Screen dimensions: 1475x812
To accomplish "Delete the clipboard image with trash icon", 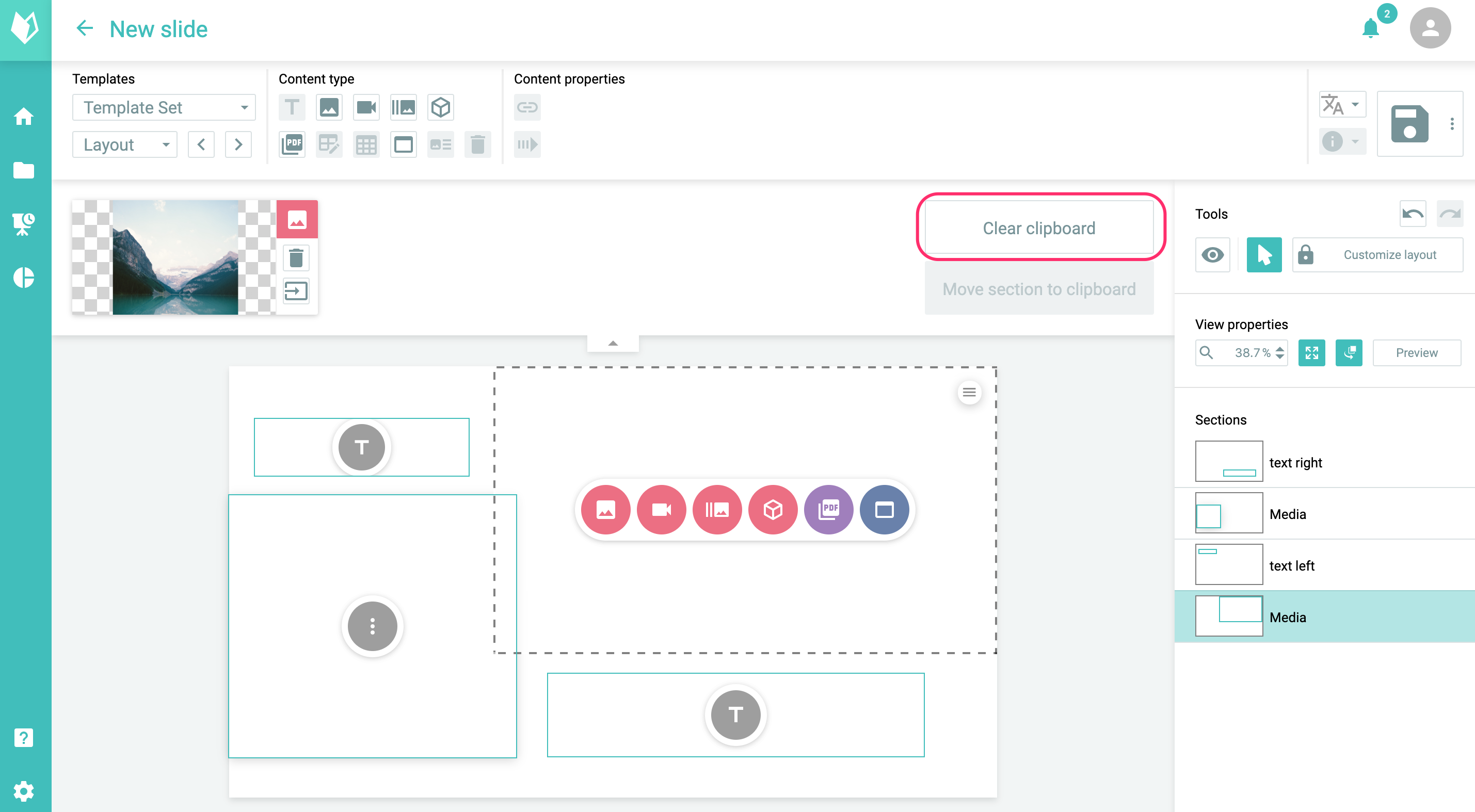I will pos(296,258).
